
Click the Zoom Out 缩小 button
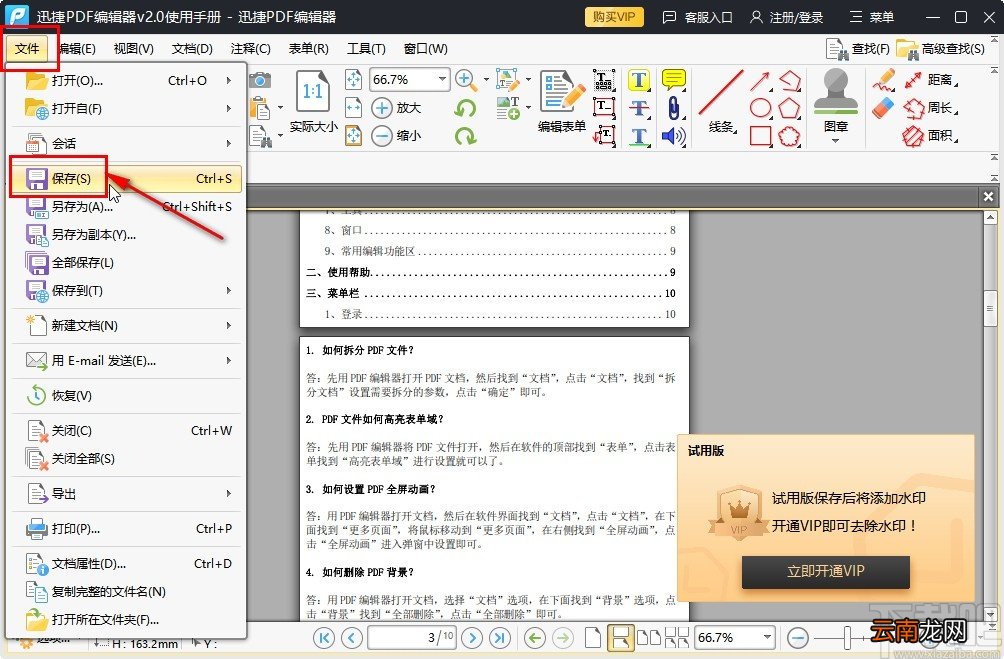[397, 135]
